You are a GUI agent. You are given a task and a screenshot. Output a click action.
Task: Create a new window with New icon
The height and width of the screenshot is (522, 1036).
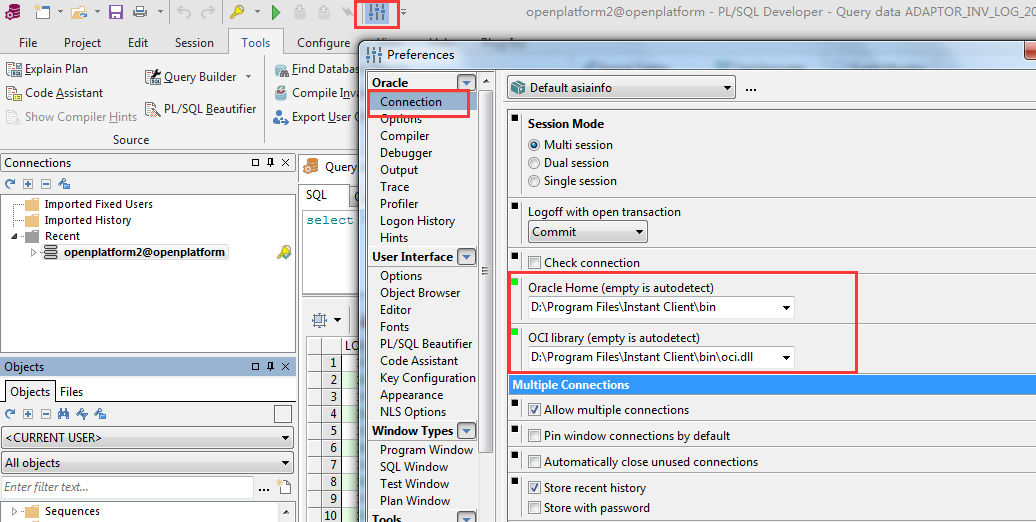[42, 12]
